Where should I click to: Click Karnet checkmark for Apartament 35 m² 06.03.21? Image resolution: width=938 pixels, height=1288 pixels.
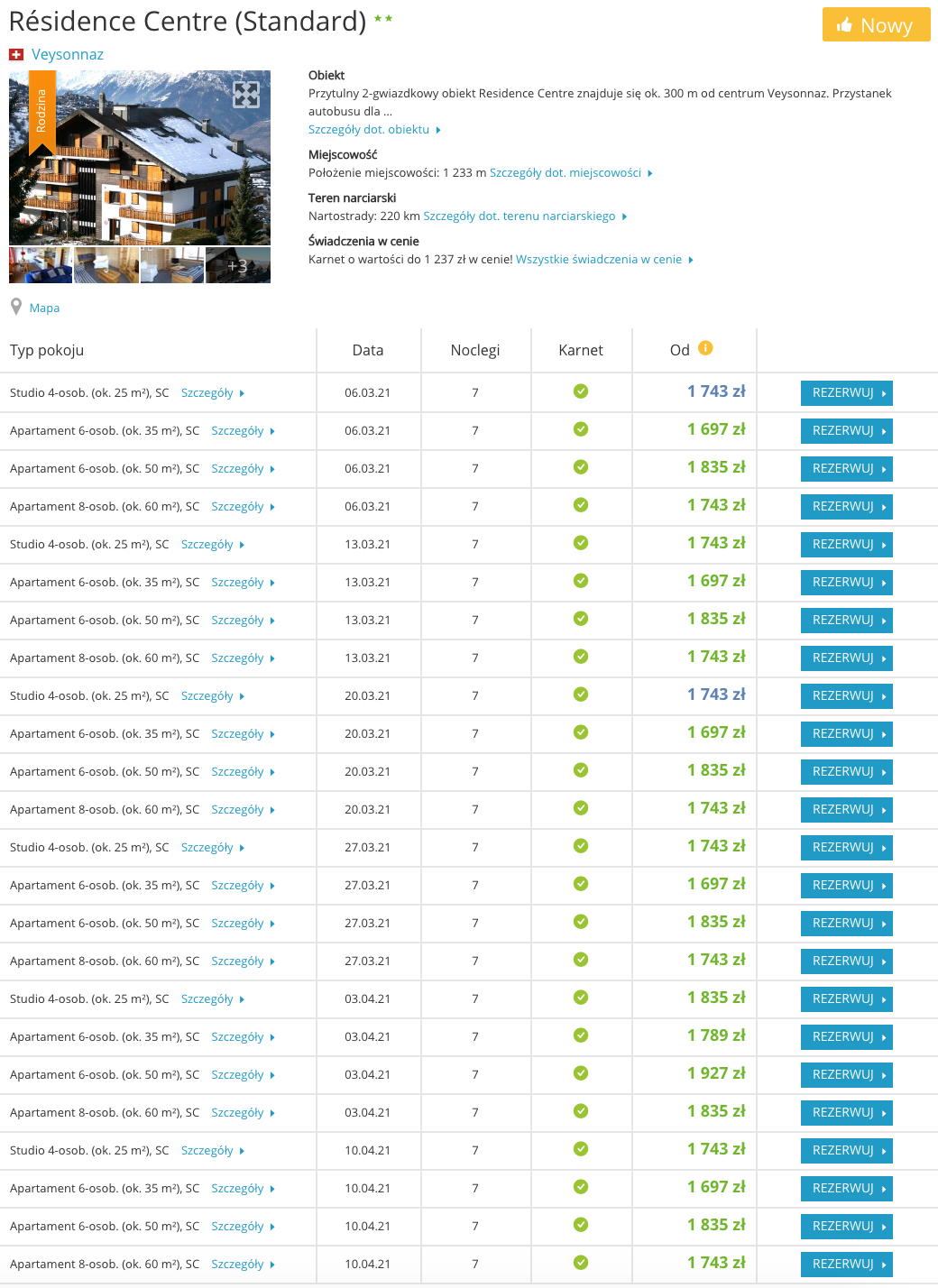581,429
